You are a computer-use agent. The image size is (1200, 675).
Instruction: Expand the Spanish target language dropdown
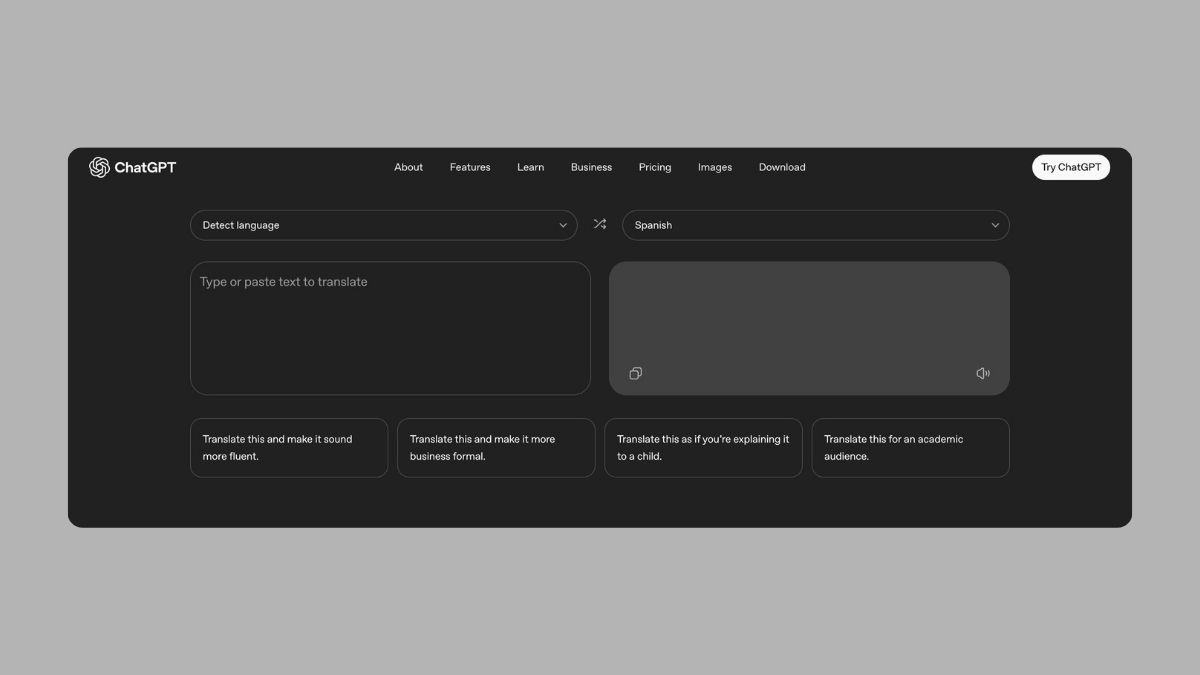[815, 225]
